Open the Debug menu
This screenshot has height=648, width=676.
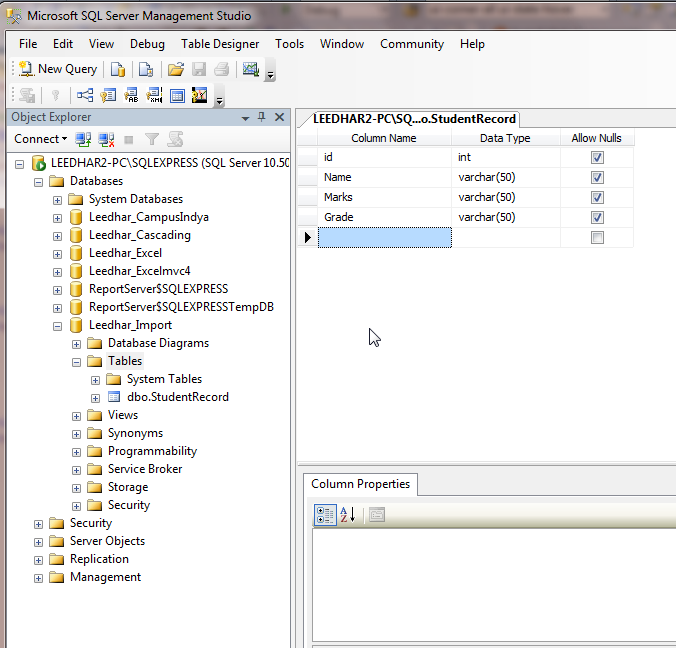147,44
